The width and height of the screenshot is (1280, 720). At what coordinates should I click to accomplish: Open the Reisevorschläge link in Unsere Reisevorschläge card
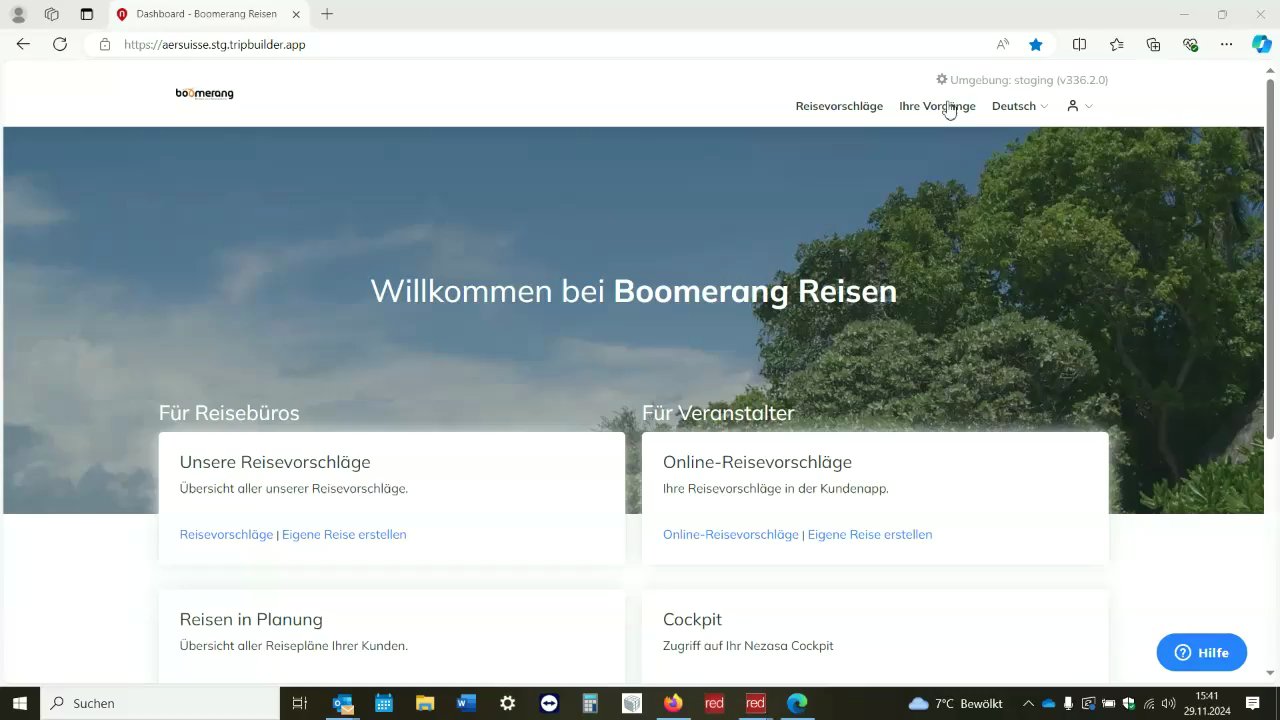click(226, 534)
